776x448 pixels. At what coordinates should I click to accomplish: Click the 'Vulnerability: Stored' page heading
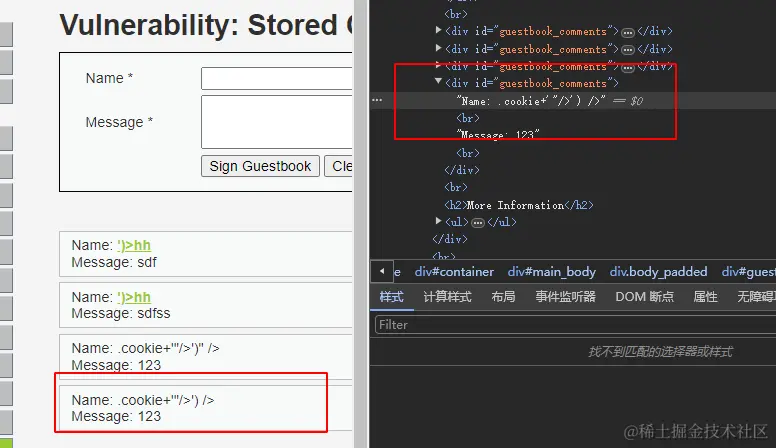click(x=207, y=25)
